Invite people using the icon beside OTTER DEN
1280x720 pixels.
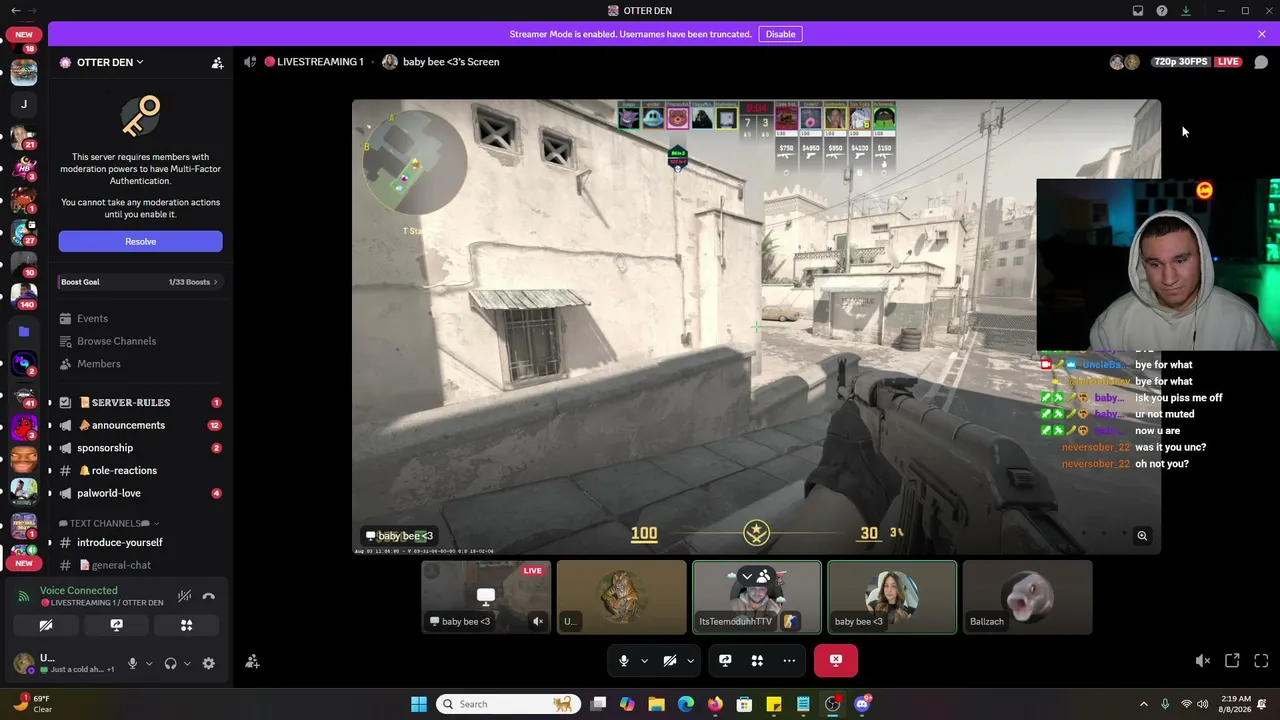coord(217,62)
